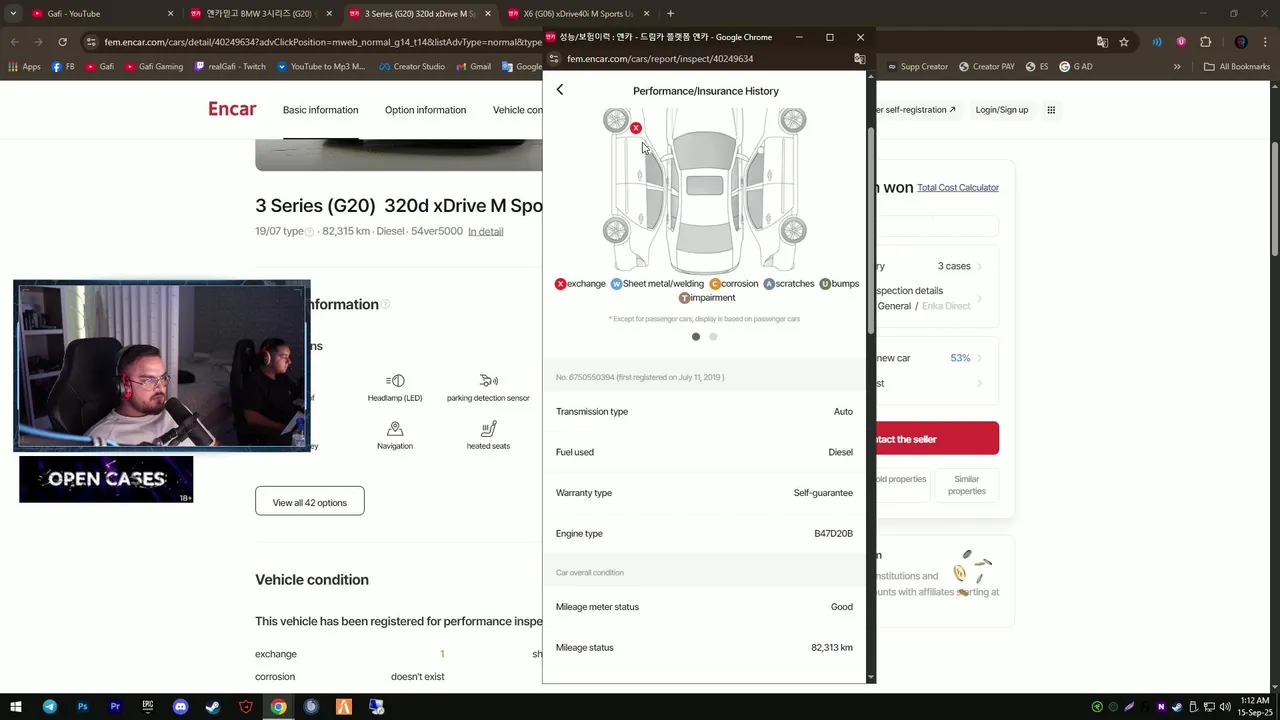The height and width of the screenshot is (720, 1280).
Task: Click the '82,313 km' mileage status value
Action: [832, 648]
